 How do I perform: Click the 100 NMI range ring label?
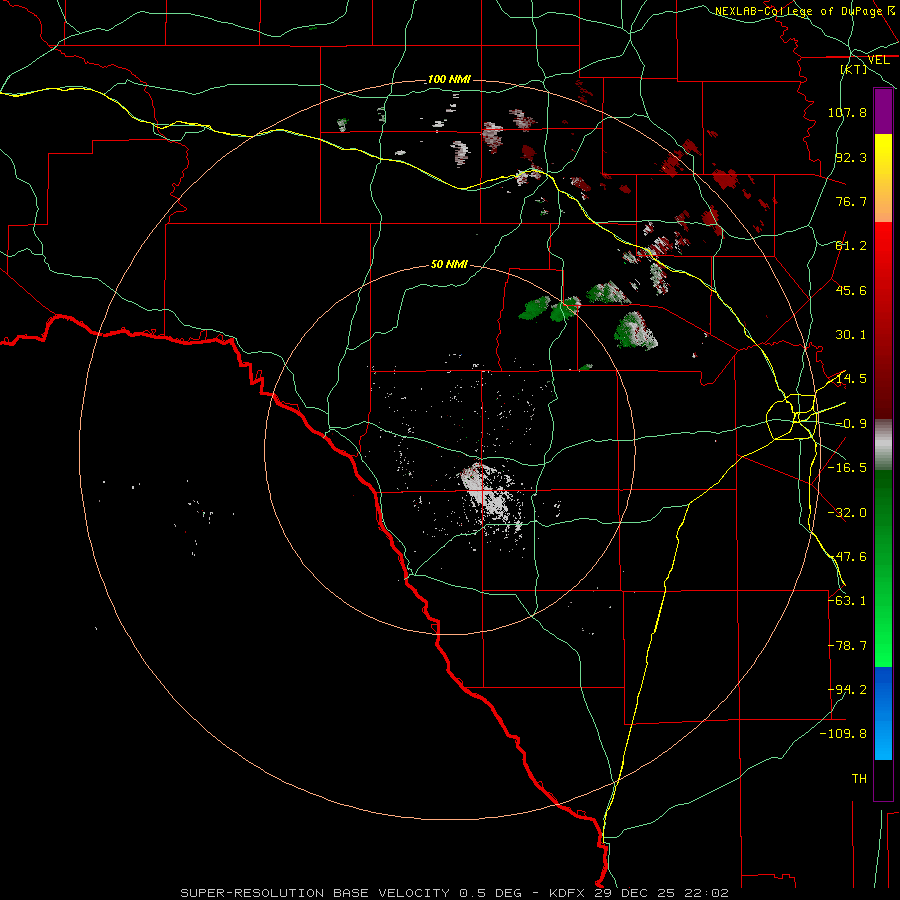pos(449,79)
